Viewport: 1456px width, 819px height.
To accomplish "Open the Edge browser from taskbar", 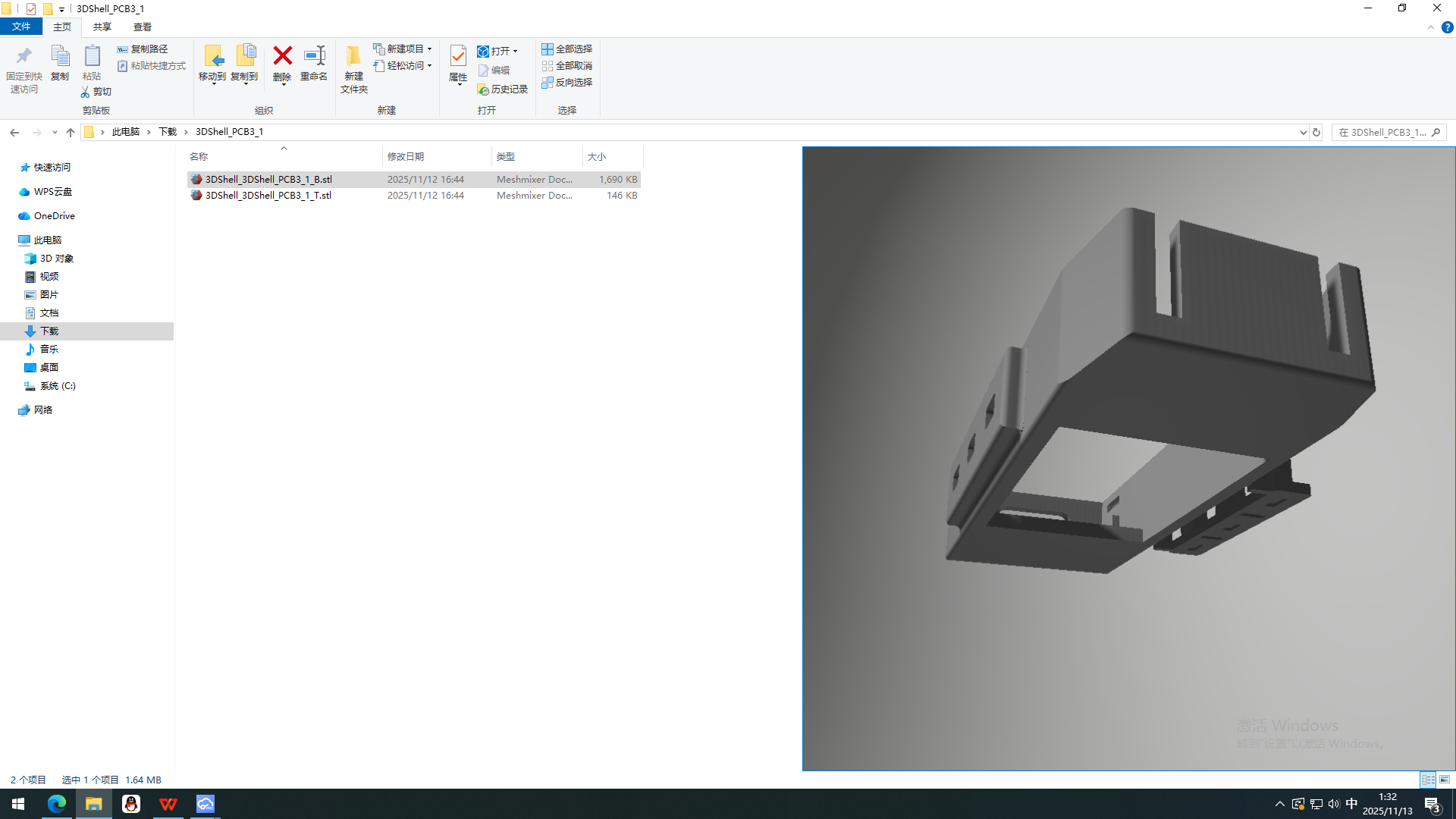I will point(57,804).
